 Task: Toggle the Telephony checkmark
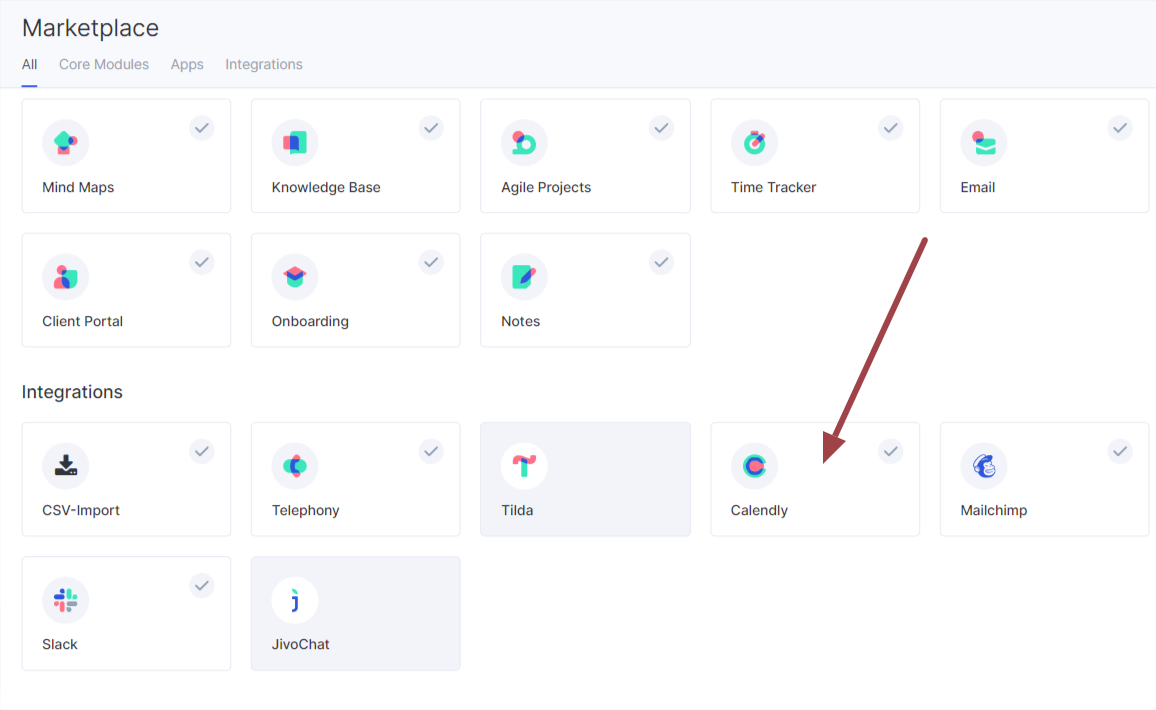(x=431, y=451)
